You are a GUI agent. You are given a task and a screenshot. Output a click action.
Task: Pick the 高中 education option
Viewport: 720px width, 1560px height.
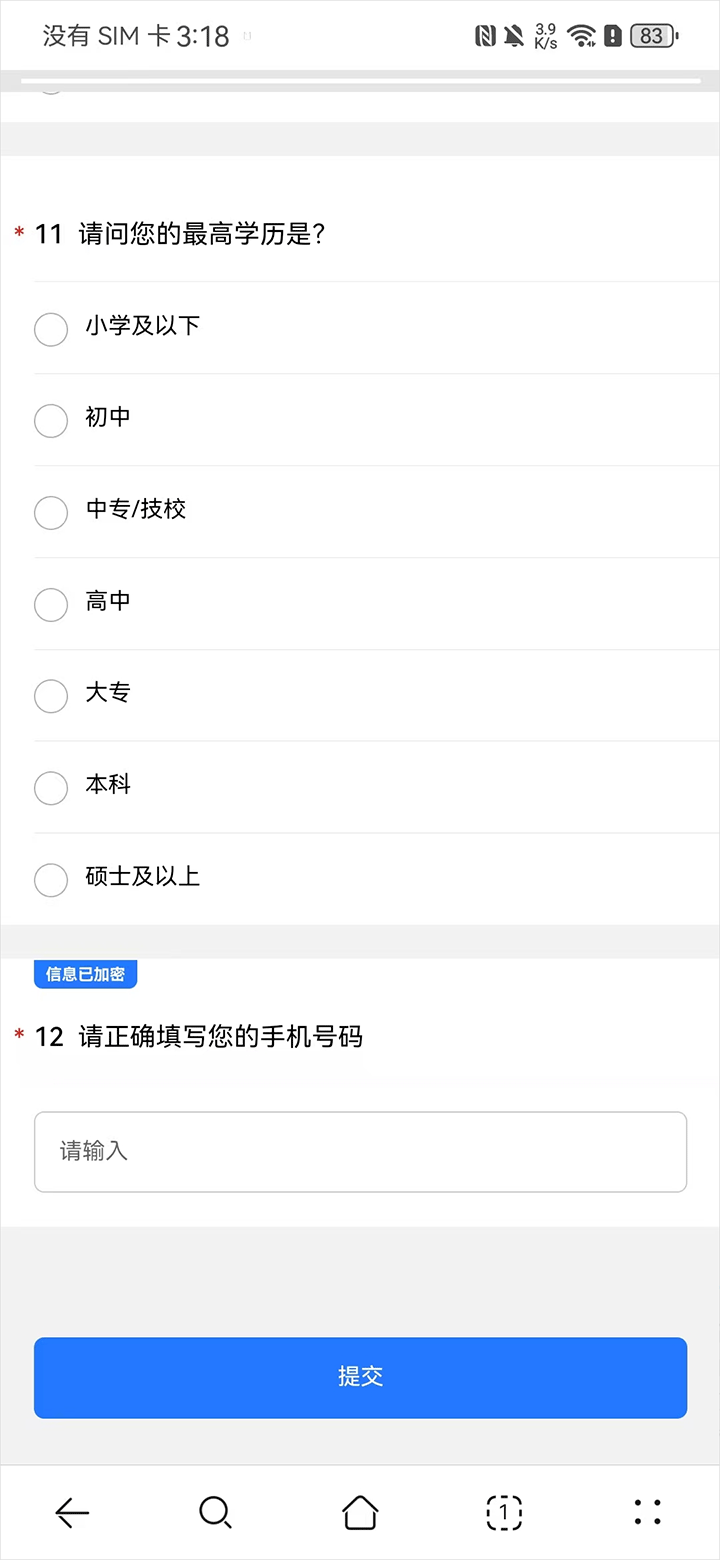51,605
